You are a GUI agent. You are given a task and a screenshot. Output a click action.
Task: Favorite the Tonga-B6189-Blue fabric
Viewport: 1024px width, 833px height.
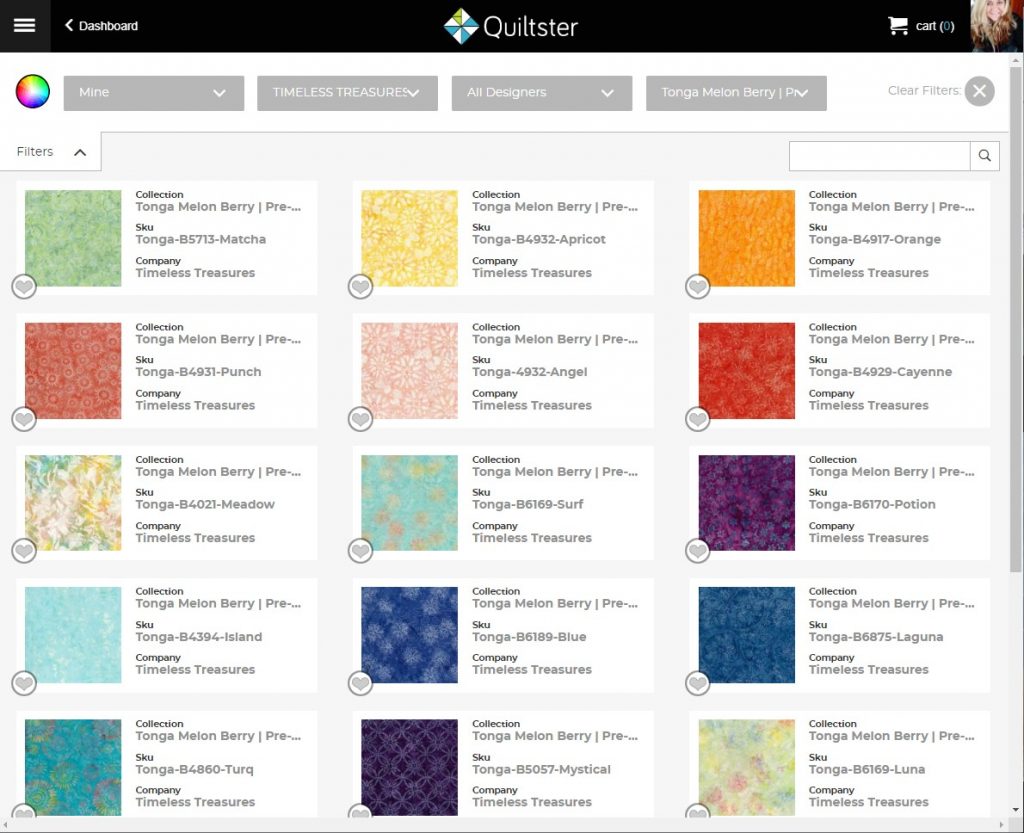(360, 684)
